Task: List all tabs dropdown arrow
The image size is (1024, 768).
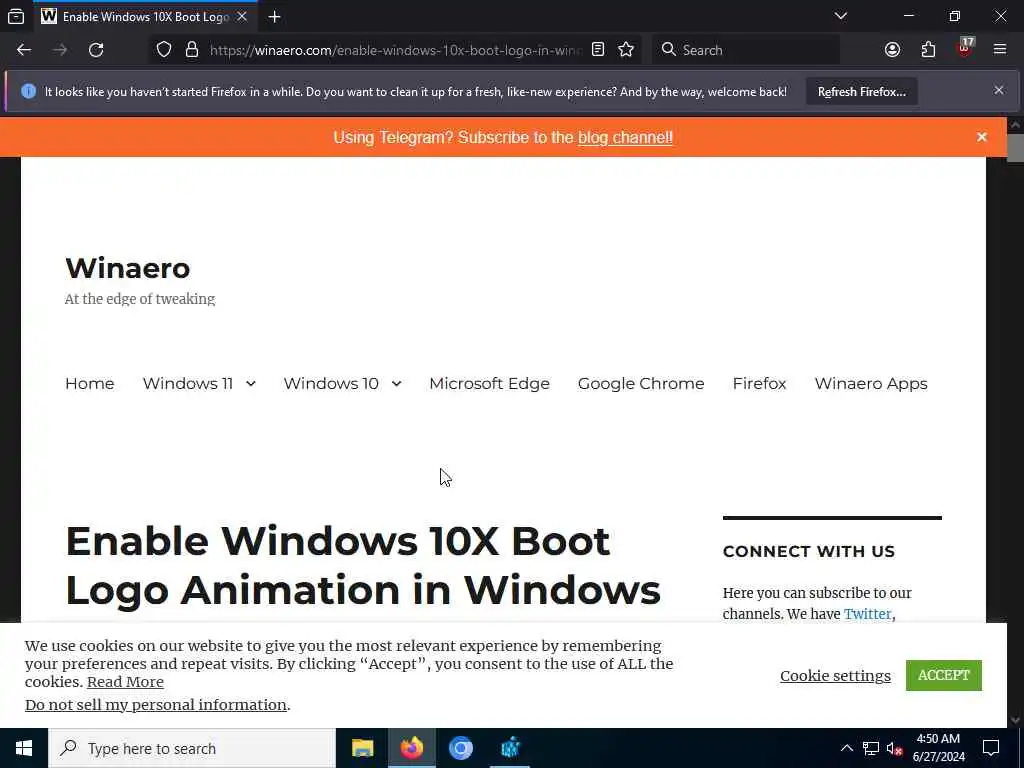Action: coord(840,16)
